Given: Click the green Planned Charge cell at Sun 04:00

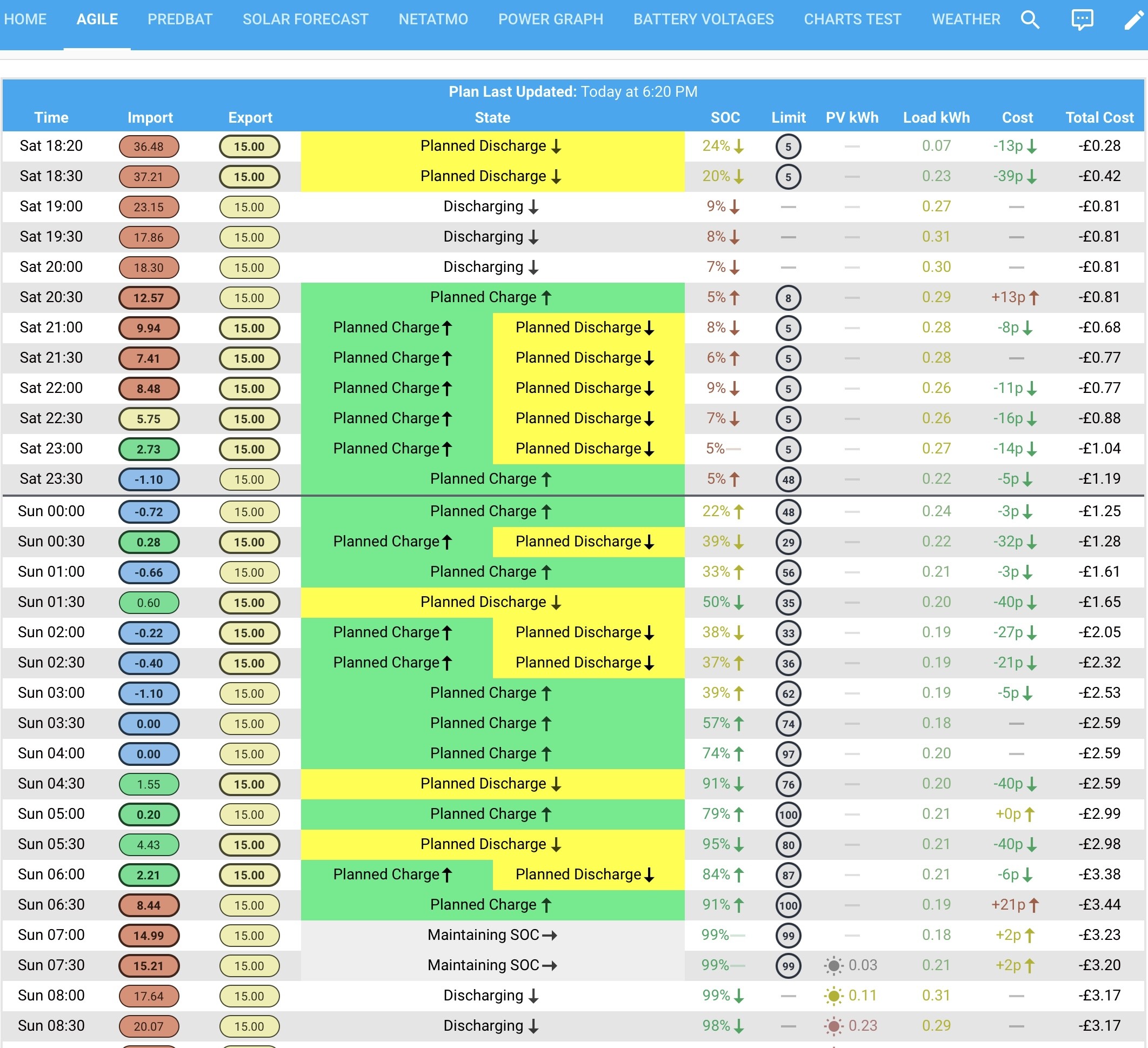Looking at the screenshot, I should (x=492, y=753).
